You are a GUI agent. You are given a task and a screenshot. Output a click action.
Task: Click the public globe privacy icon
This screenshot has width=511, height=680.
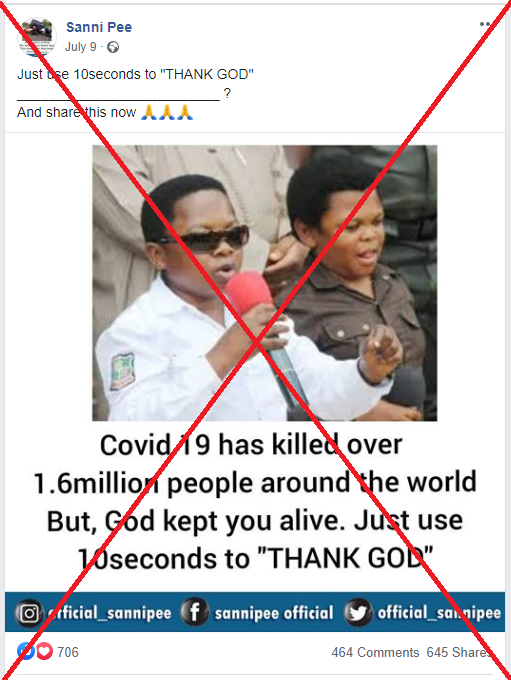(113, 47)
